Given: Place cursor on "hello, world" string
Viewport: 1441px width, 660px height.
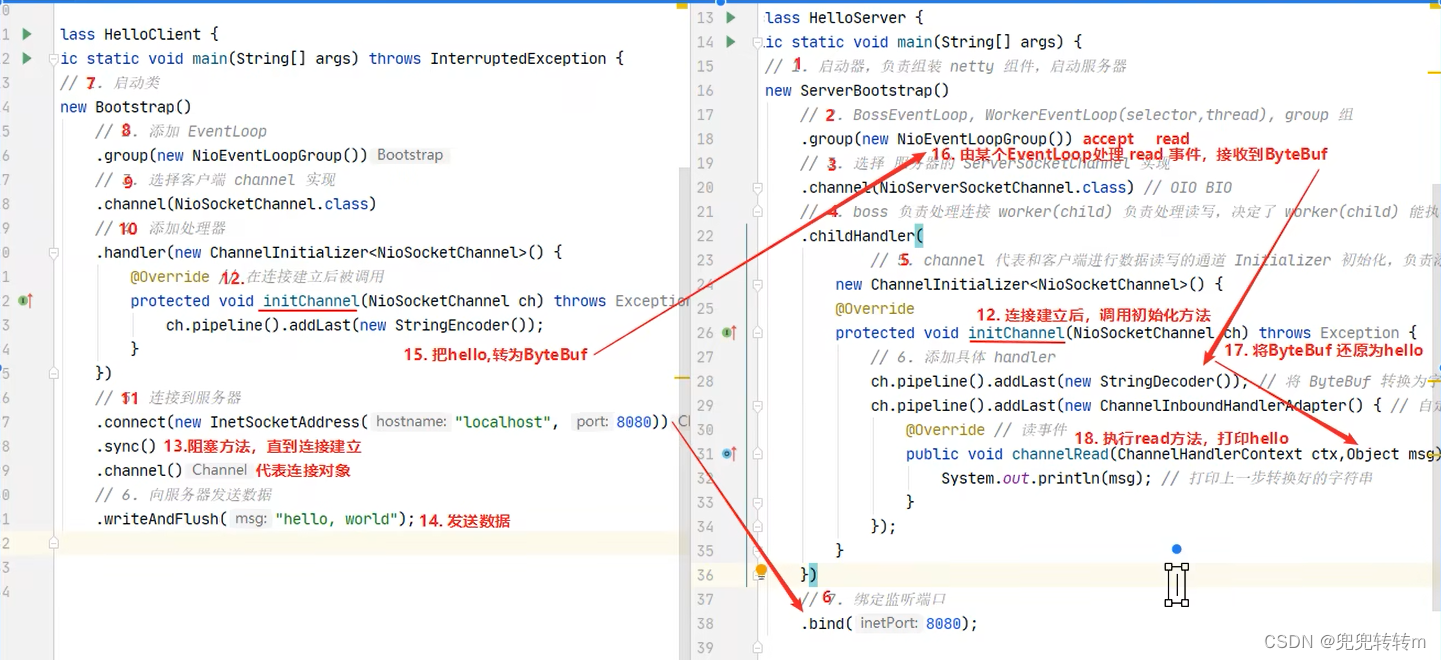Looking at the screenshot, I should tap(337, 519).
